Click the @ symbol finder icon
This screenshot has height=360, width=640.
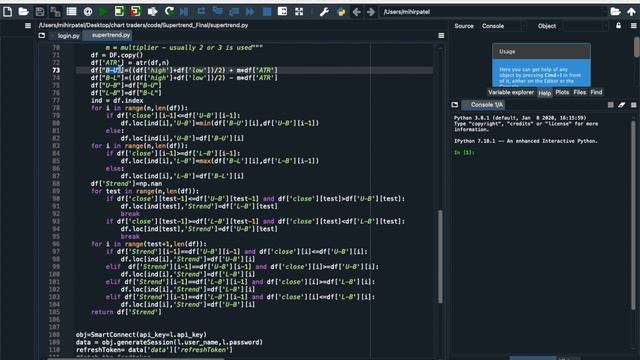pyautogui.click(x=87, y=12)
